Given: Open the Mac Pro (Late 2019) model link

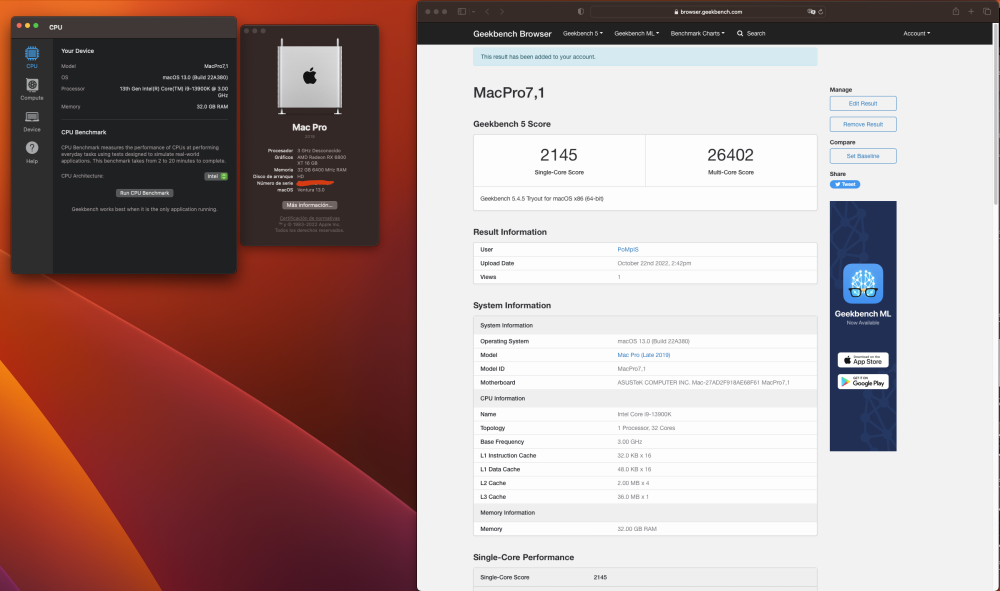Looking at the screenshot, I should (643, 355).
